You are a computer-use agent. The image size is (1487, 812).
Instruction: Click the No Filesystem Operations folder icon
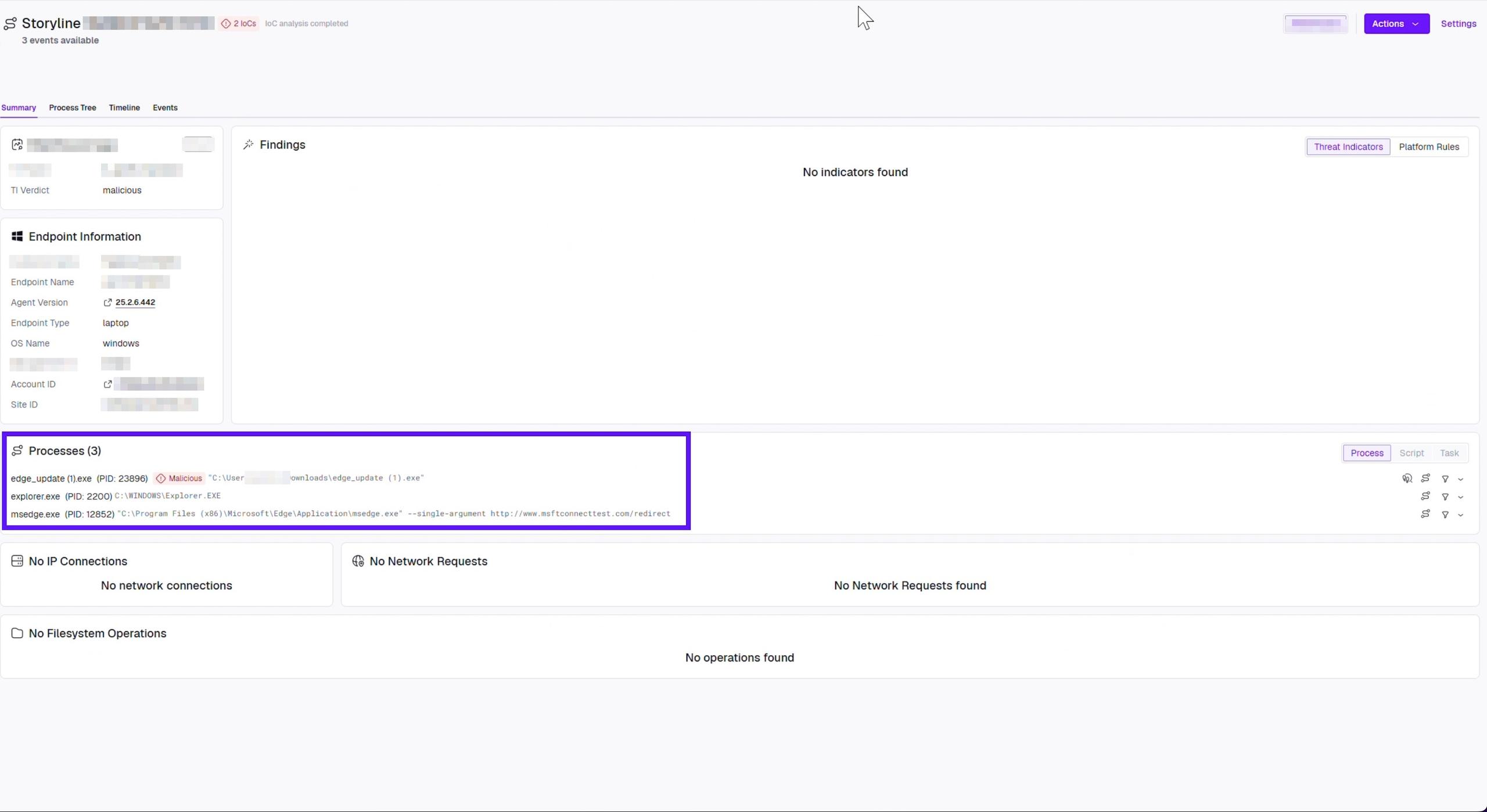click(17, 633)
